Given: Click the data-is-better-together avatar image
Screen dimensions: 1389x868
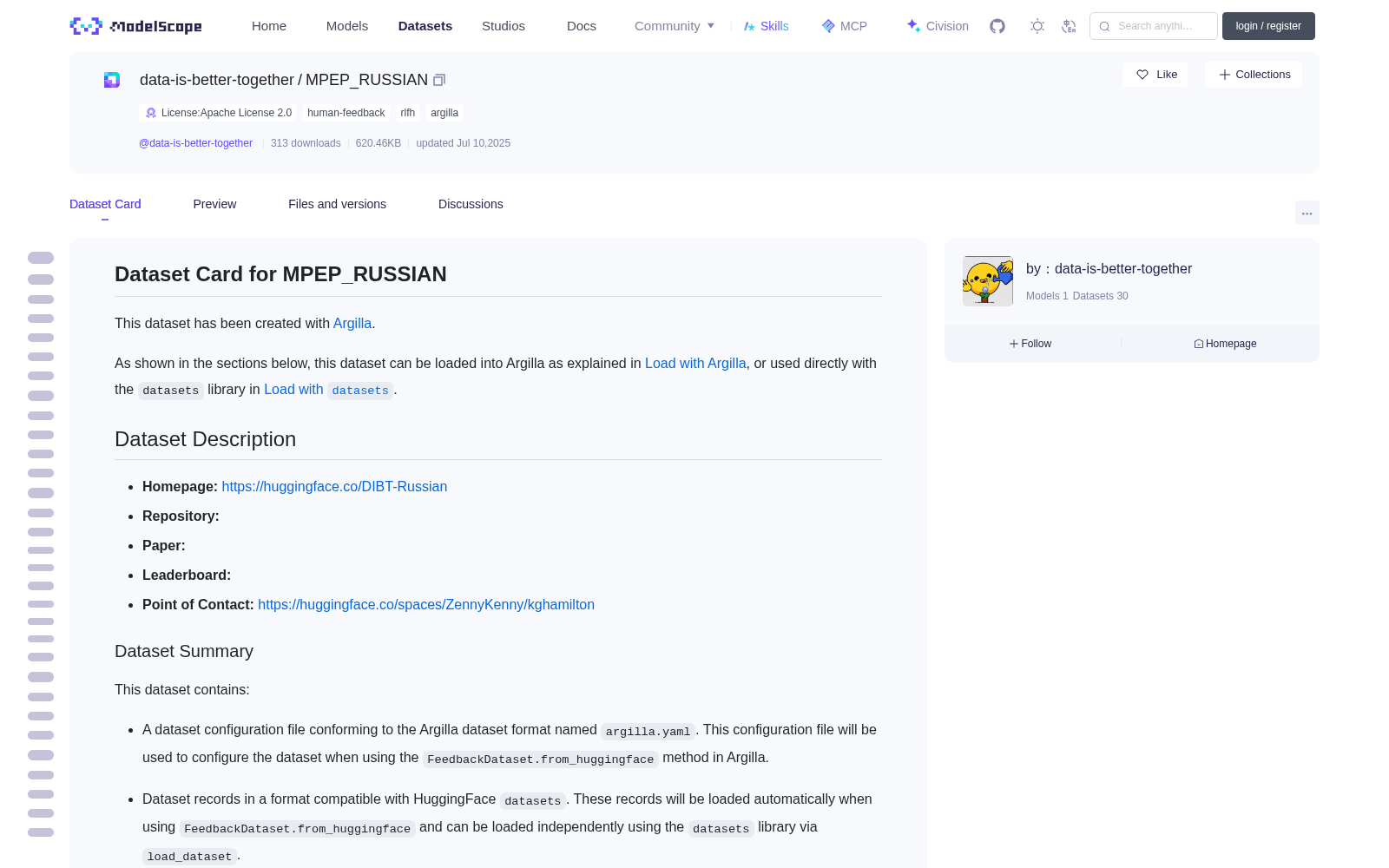Looking at the screenshot, I should click(x=988, y=280).
